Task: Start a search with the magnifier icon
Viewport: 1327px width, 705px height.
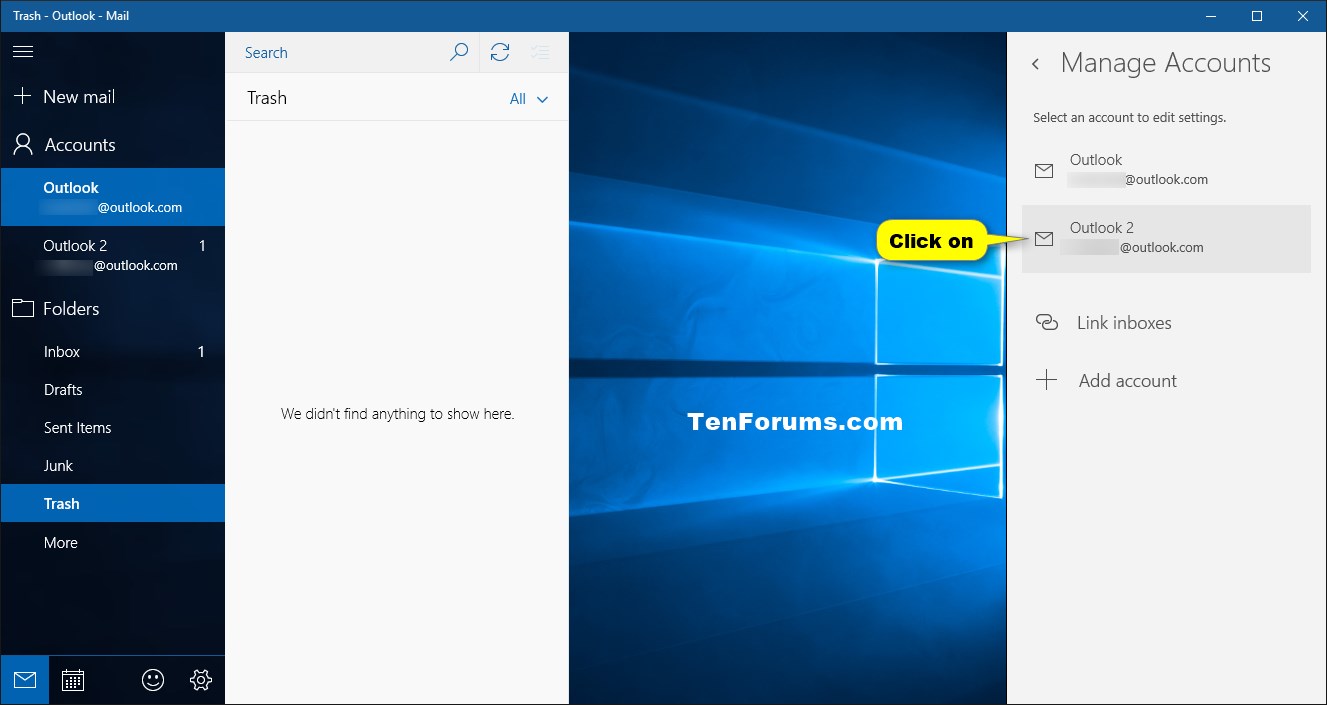Action: coord(459,52)
